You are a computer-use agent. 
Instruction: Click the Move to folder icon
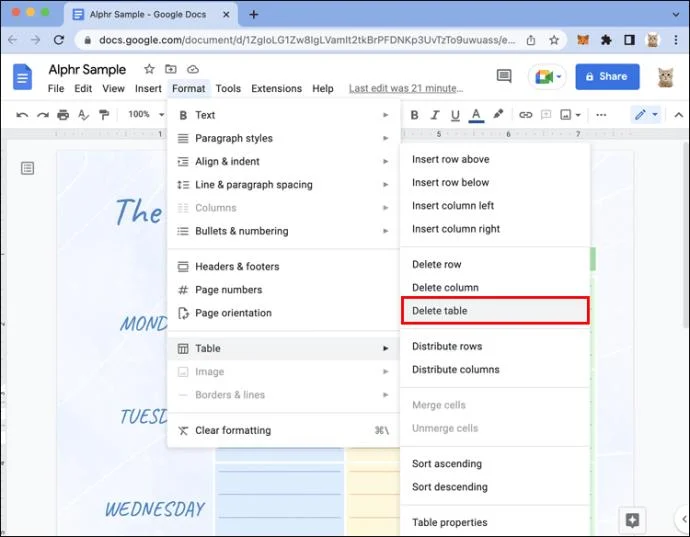tap(171, 69)
